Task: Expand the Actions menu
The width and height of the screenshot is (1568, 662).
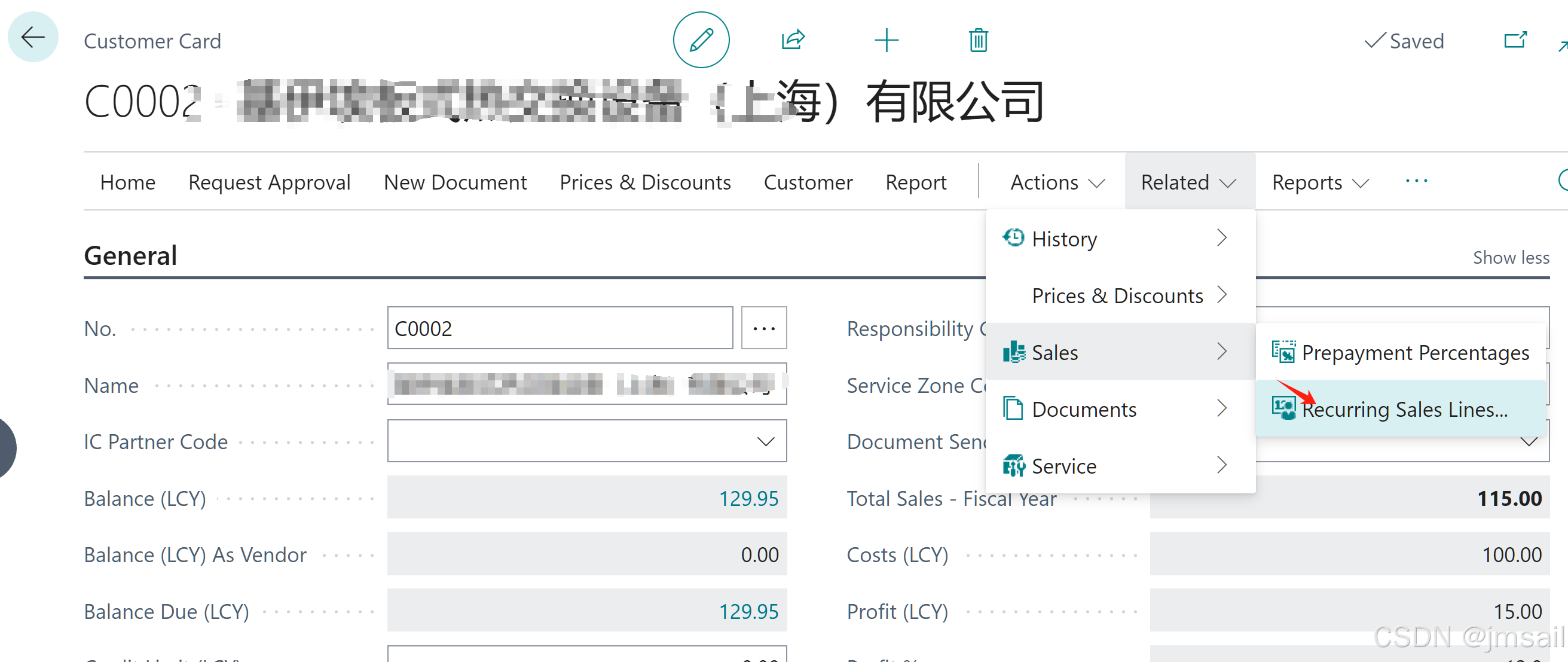Action: coord(1057,182)
